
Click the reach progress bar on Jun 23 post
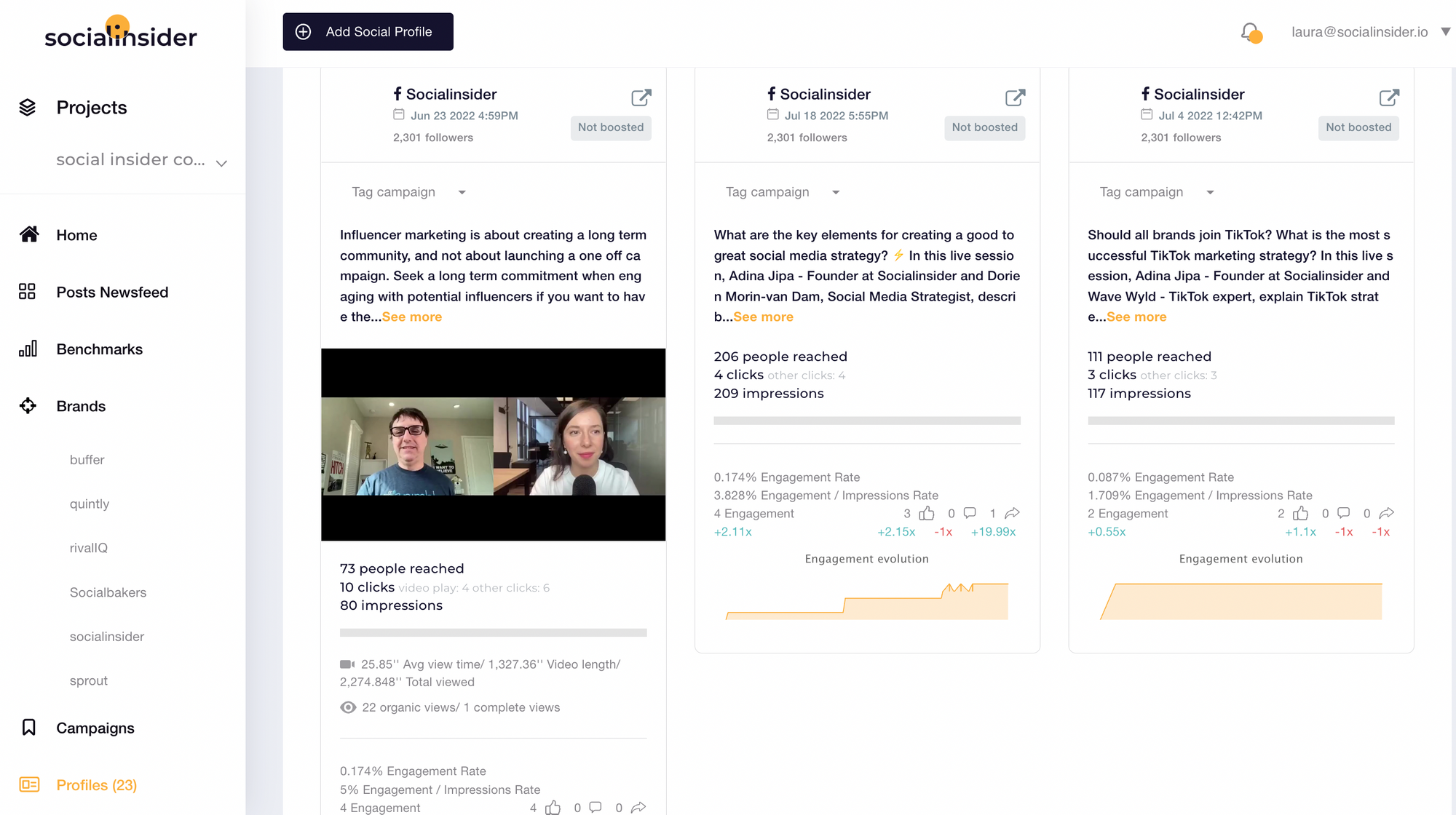[x=493, y=633]
